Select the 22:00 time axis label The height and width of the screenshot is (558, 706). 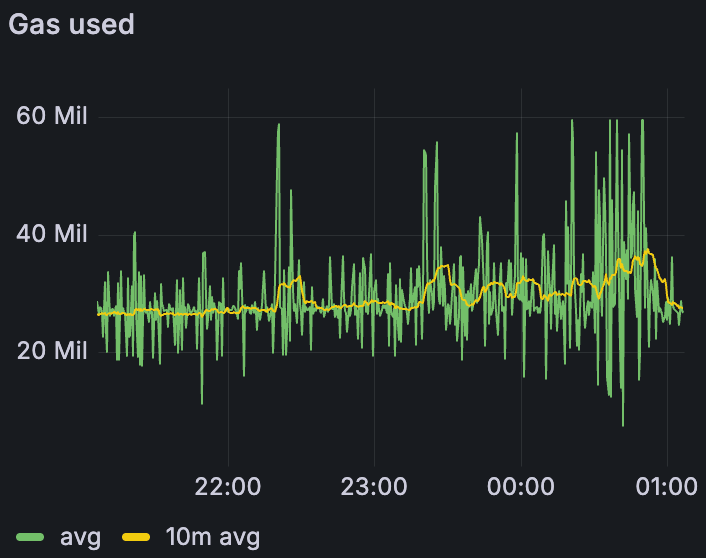tap(228, 487)
